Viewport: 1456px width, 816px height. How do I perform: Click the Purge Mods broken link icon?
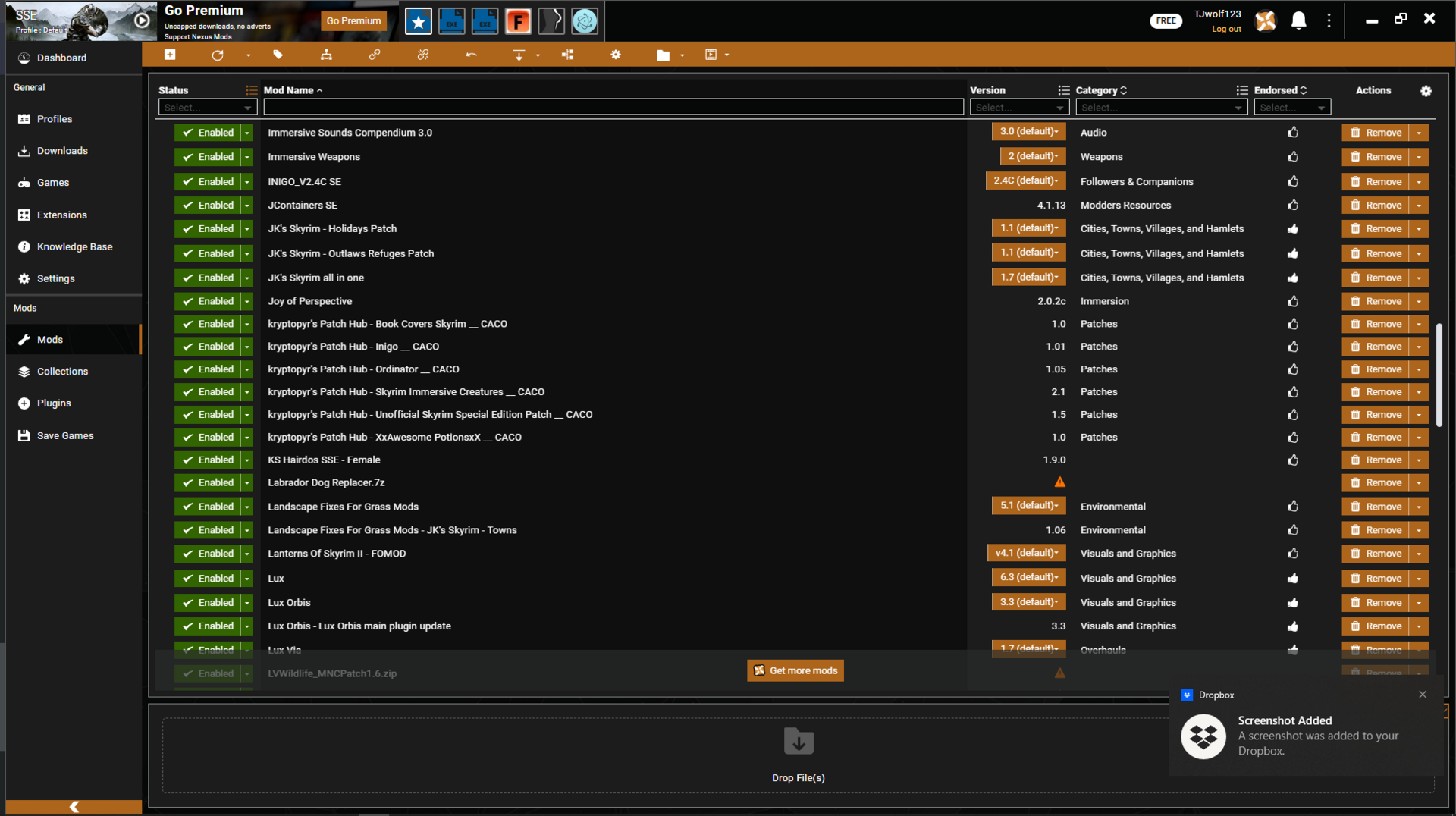tap(423, 55)
